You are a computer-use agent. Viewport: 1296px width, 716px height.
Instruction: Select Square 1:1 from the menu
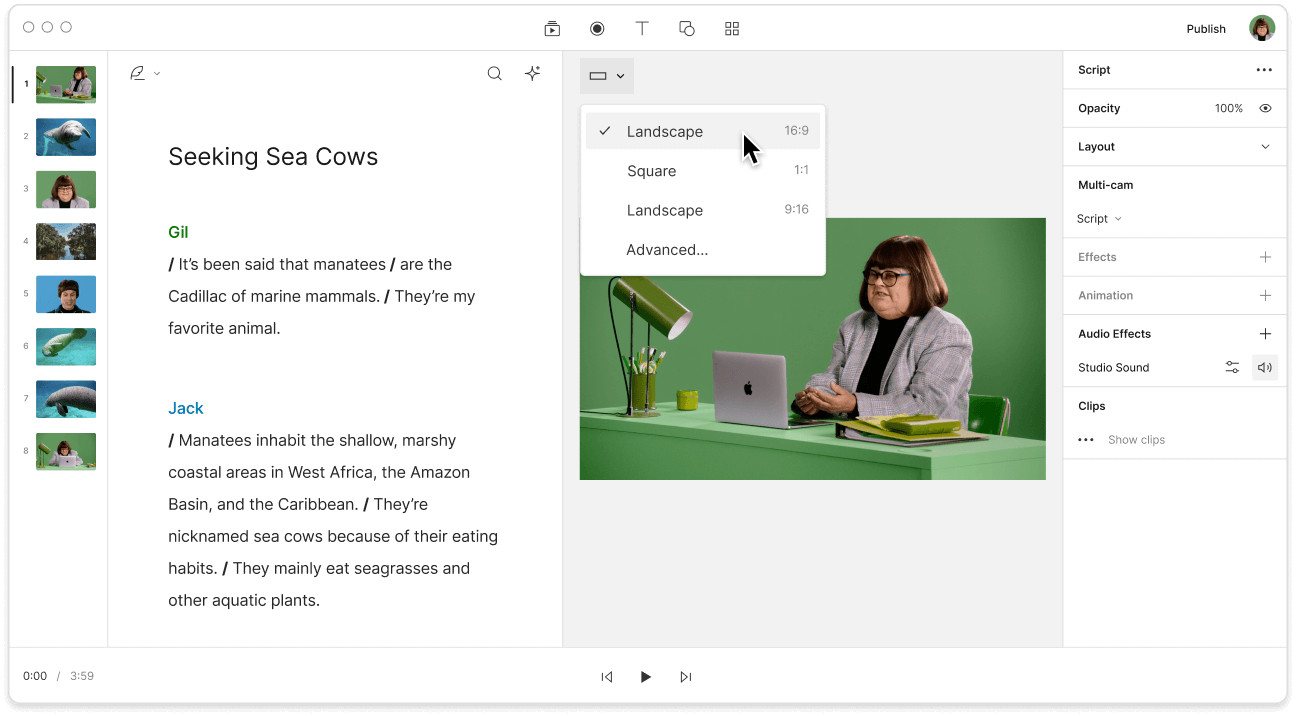(652, 171)
